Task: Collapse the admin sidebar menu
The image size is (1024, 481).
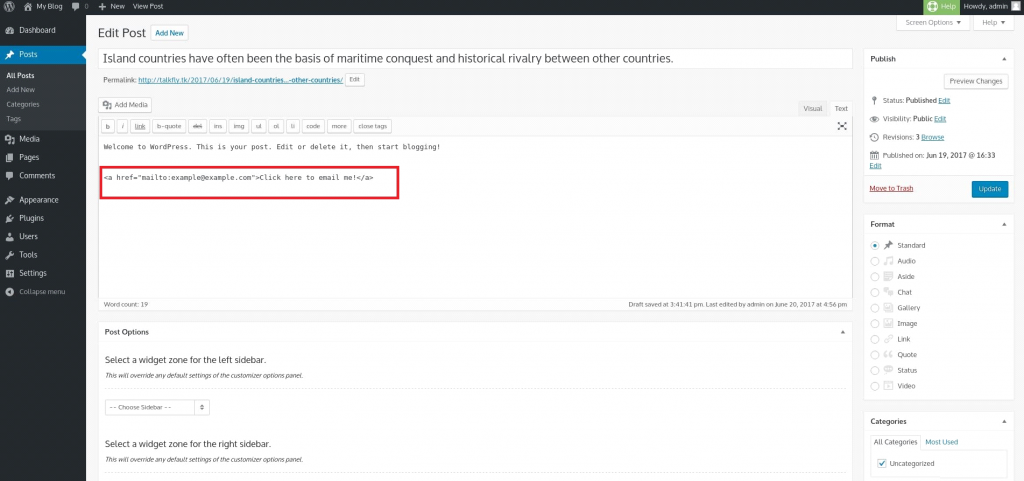Action: tap(41, 292)
